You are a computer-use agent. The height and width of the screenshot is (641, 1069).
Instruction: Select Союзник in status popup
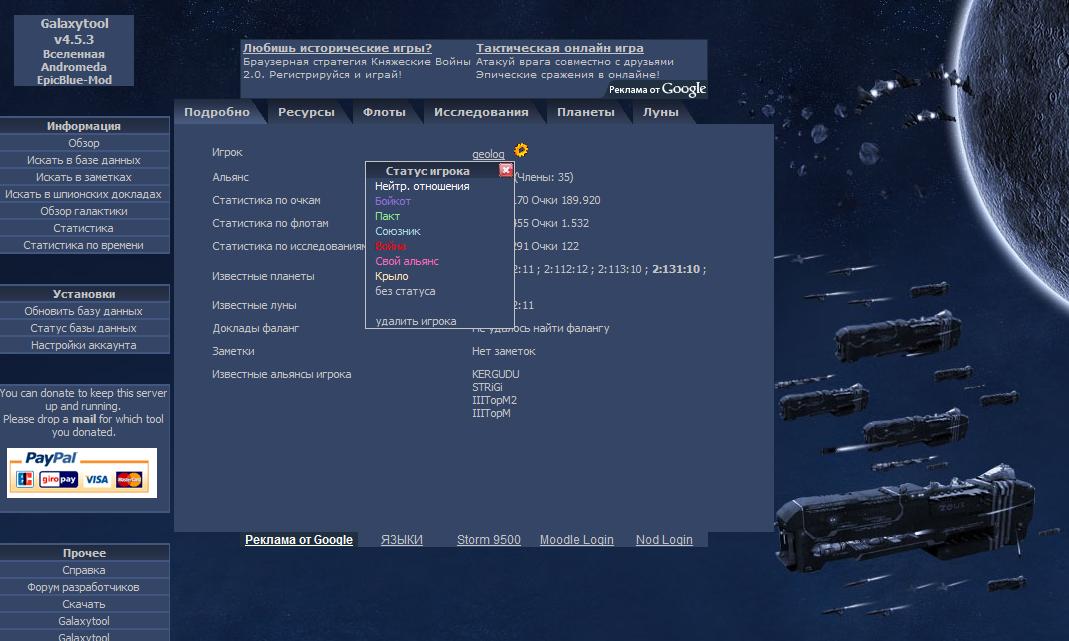(x=397, y=231)
